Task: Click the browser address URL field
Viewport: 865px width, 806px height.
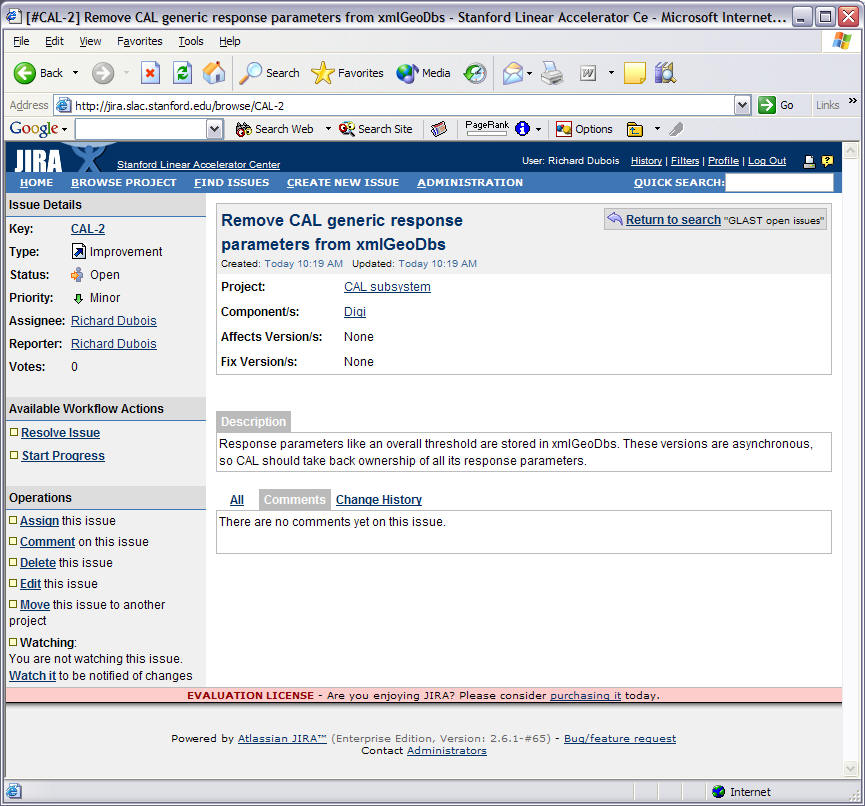Action: 394,105
